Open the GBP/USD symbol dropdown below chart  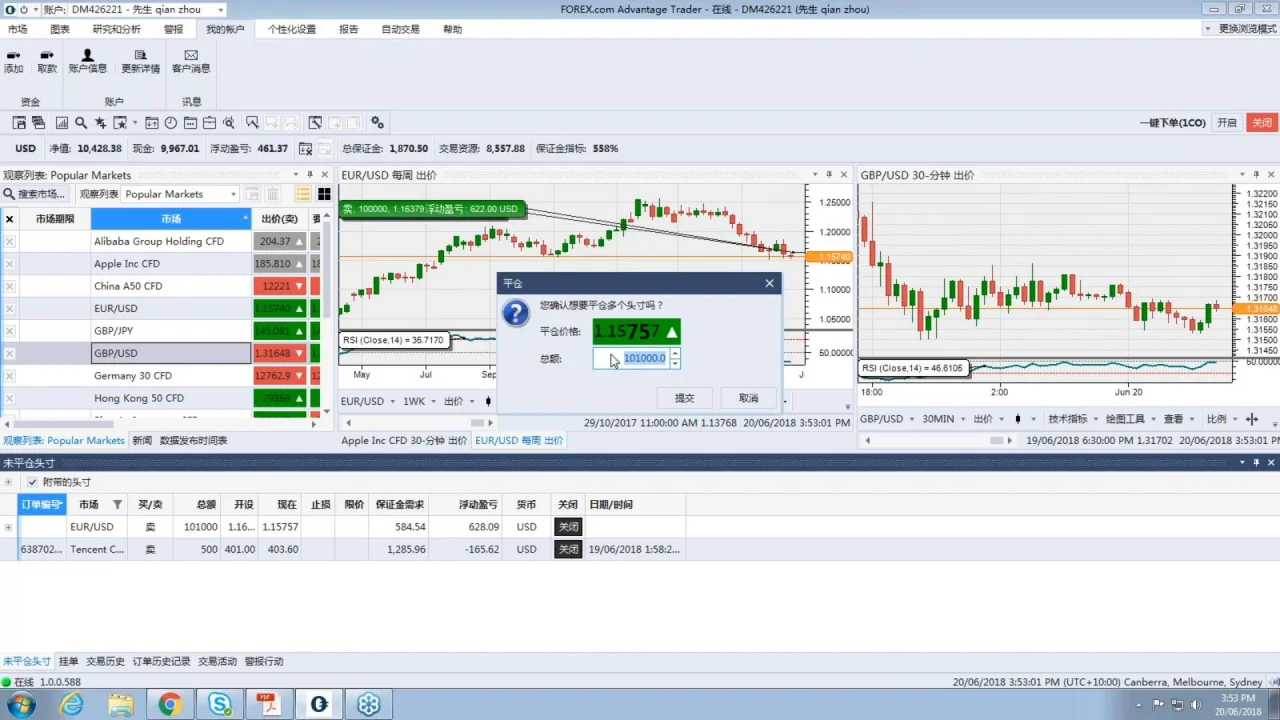[x=885, y=419]
